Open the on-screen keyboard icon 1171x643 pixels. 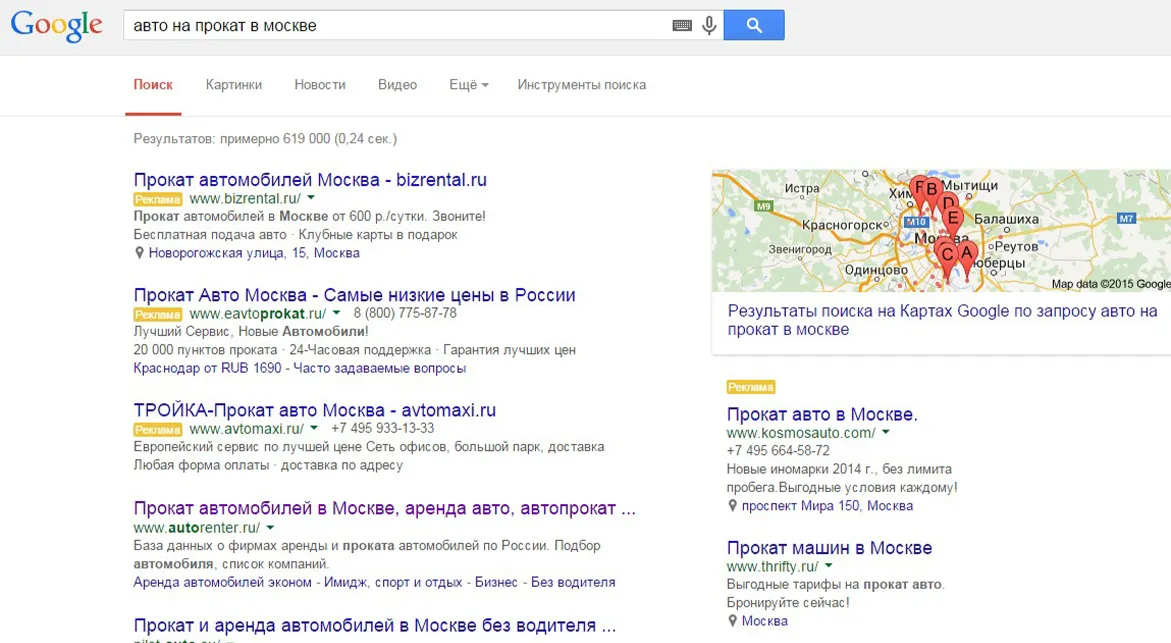click(x=682, y=25)
